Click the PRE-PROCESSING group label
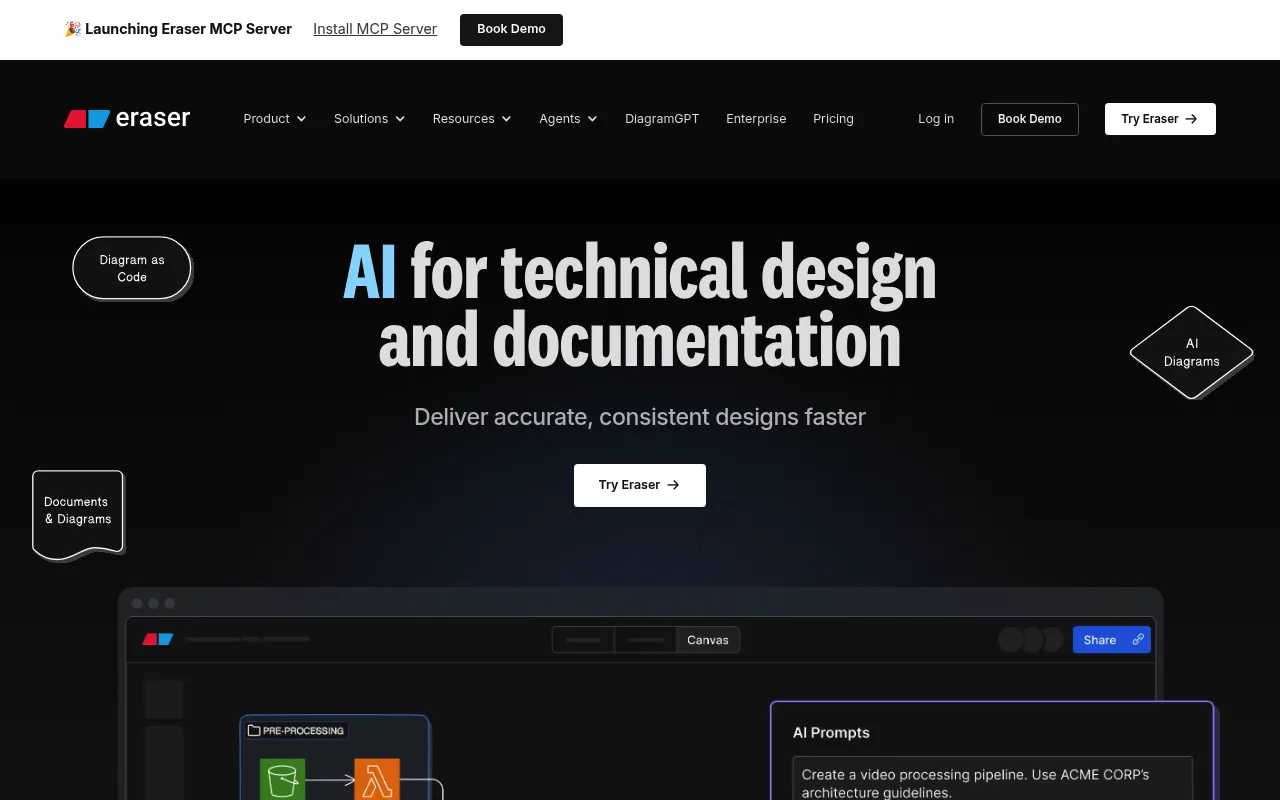This screenshot has height=800, width=1280. tap(296, 731)
